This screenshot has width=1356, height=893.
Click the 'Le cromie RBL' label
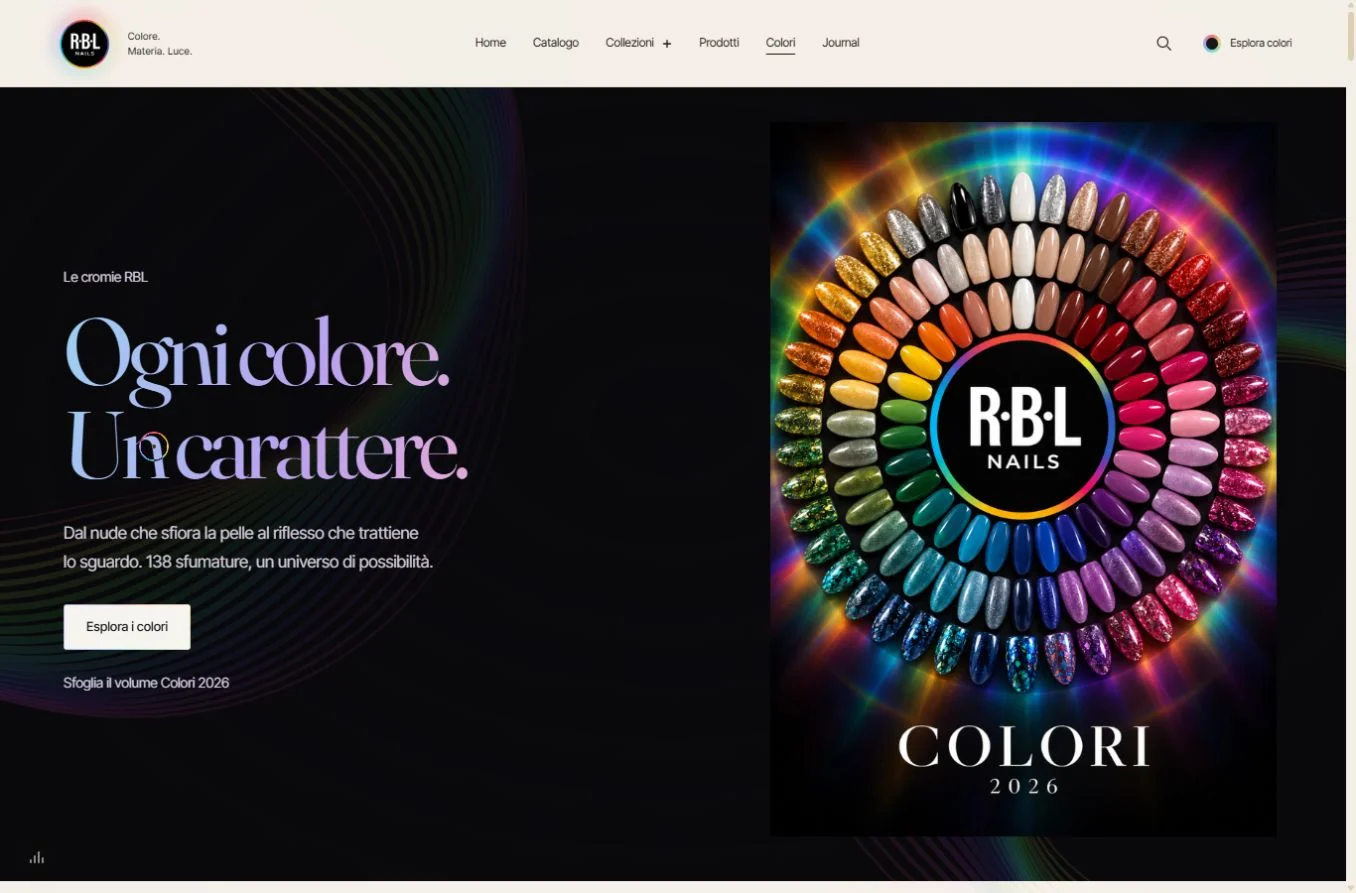(105, 277)
